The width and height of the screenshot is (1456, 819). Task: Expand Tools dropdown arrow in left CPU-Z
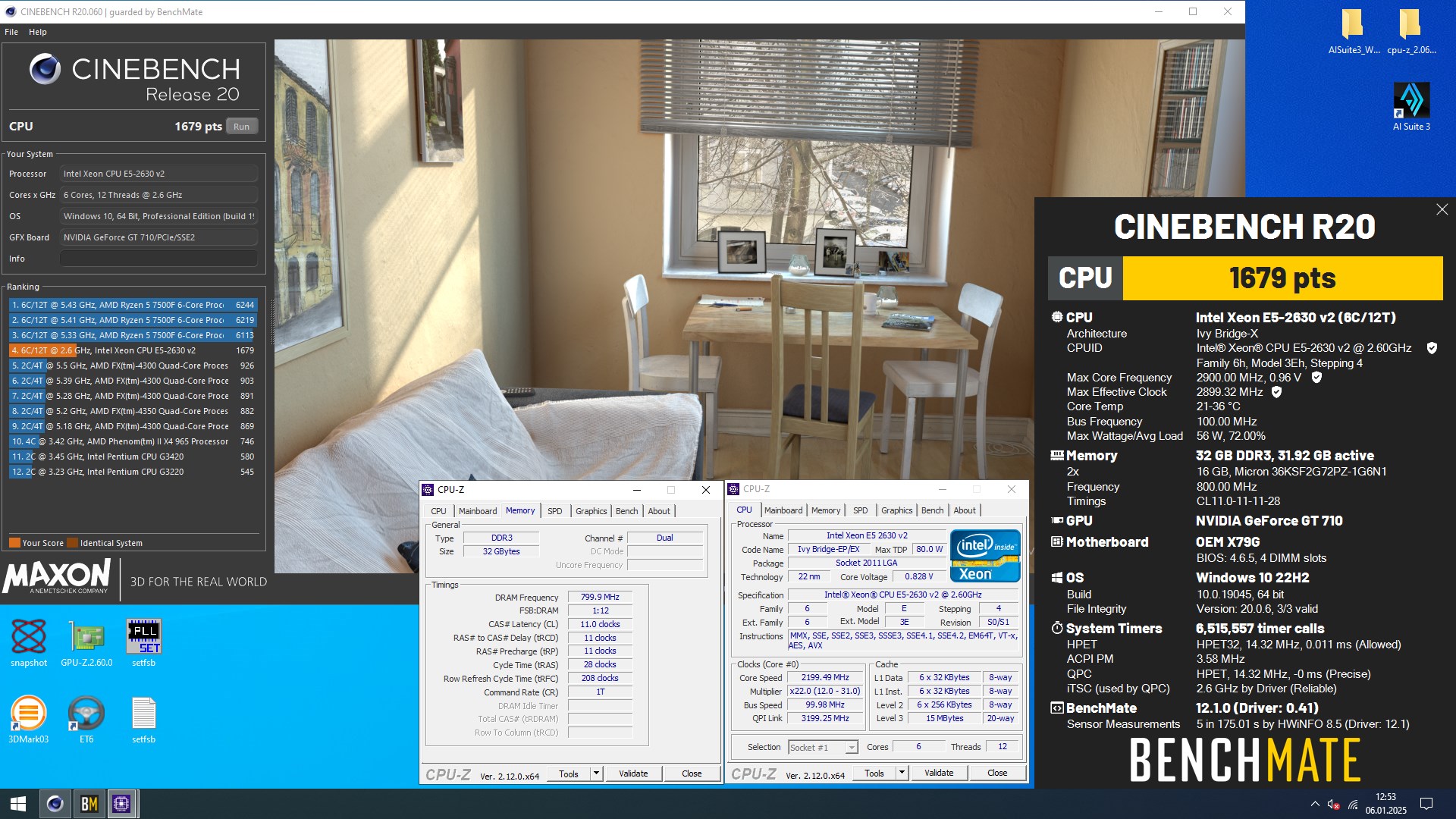(596, 773)
